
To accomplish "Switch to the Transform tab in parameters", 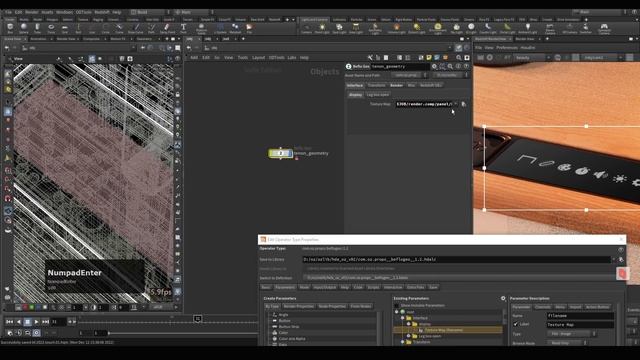I will pyautogui.click(x=376, y=85).
